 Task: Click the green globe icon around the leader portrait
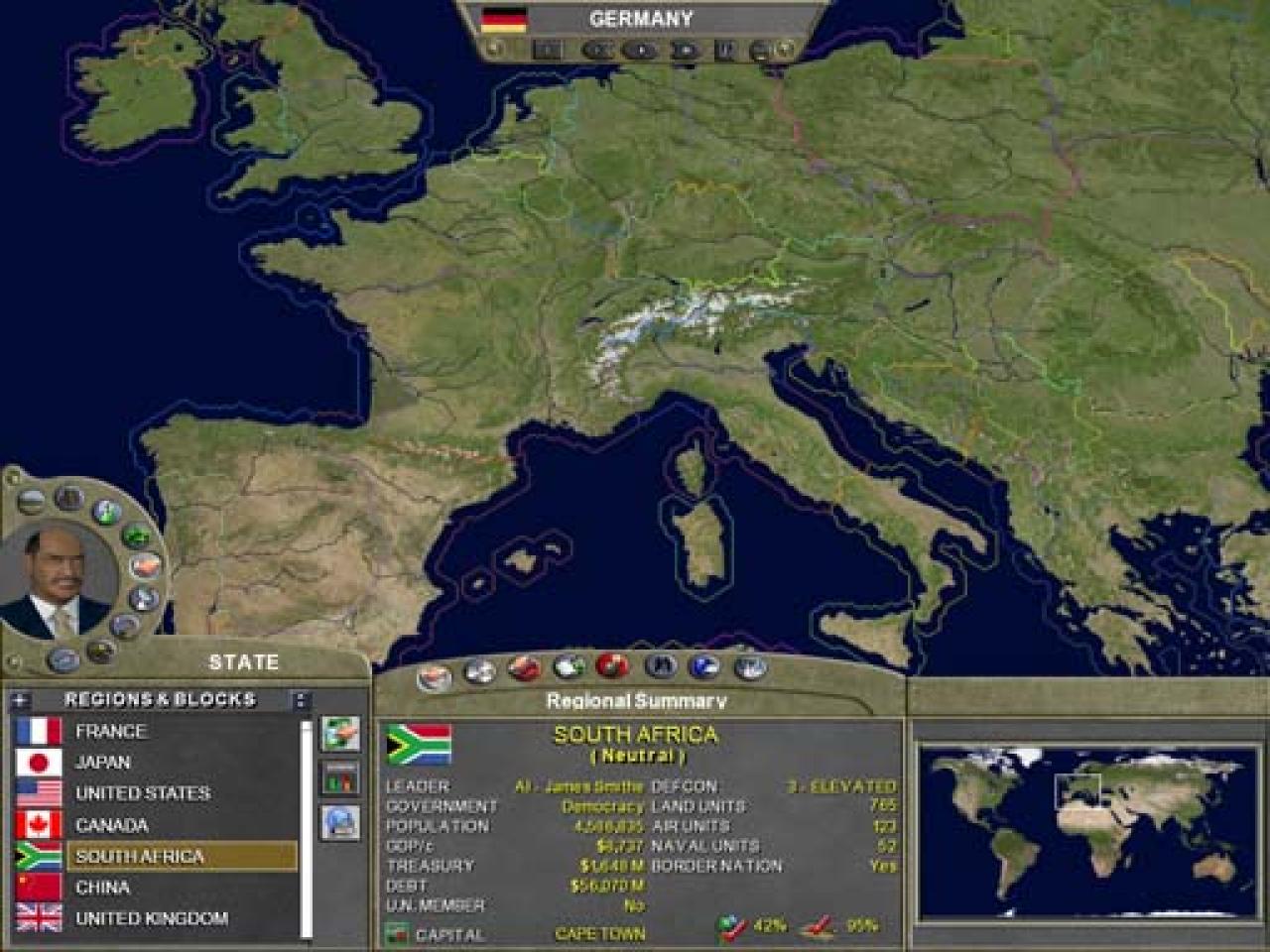[x=106, y=513]
